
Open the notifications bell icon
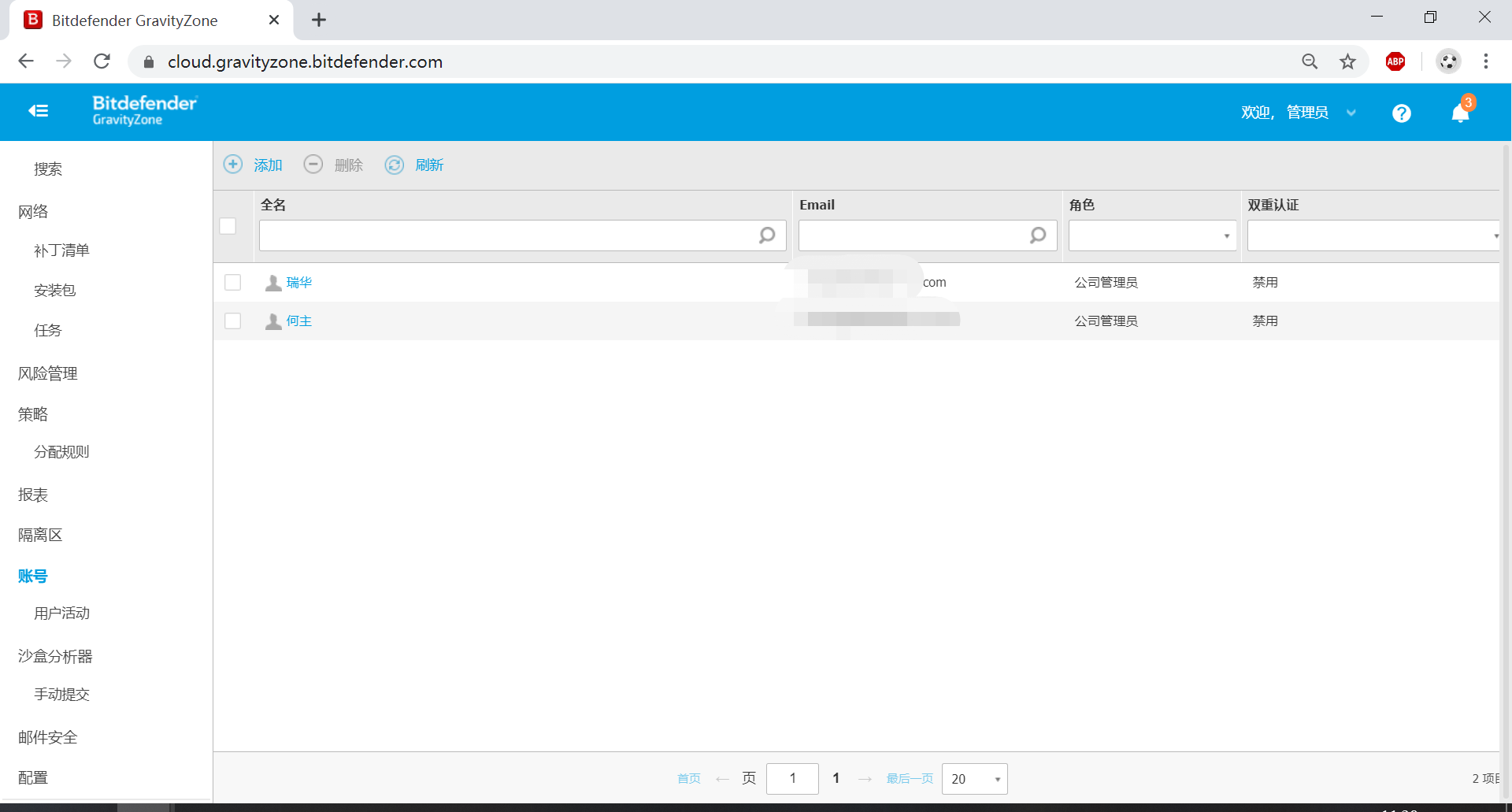click(x=1461, y=113)
